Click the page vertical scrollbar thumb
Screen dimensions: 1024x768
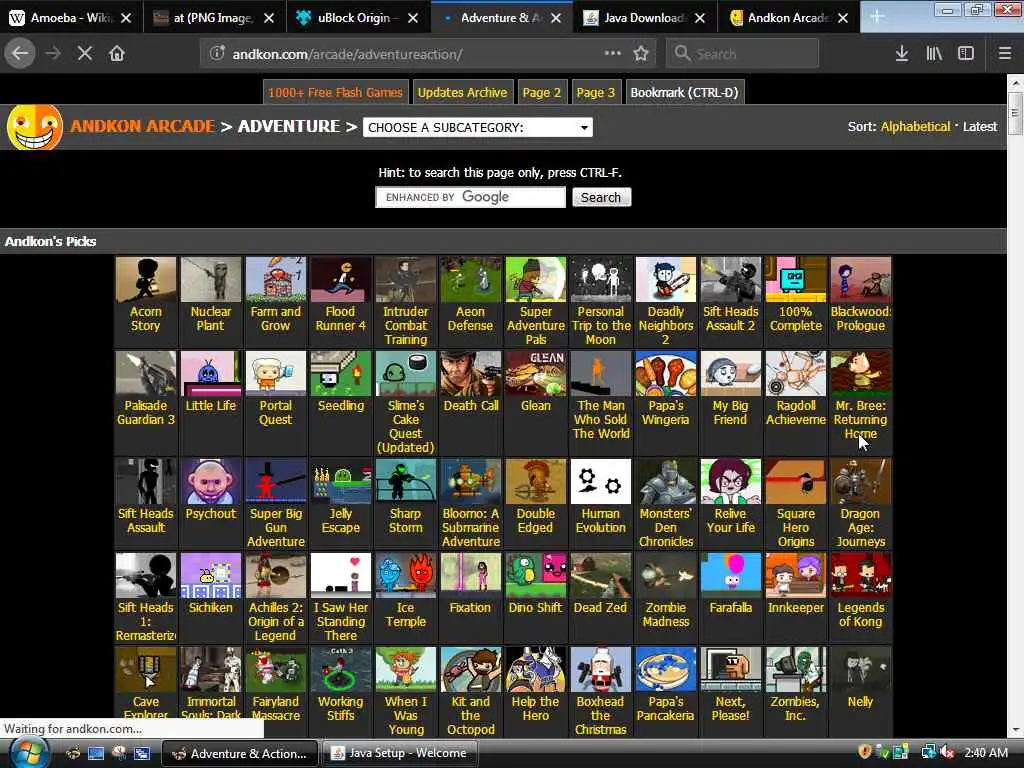coord(1014,112)
